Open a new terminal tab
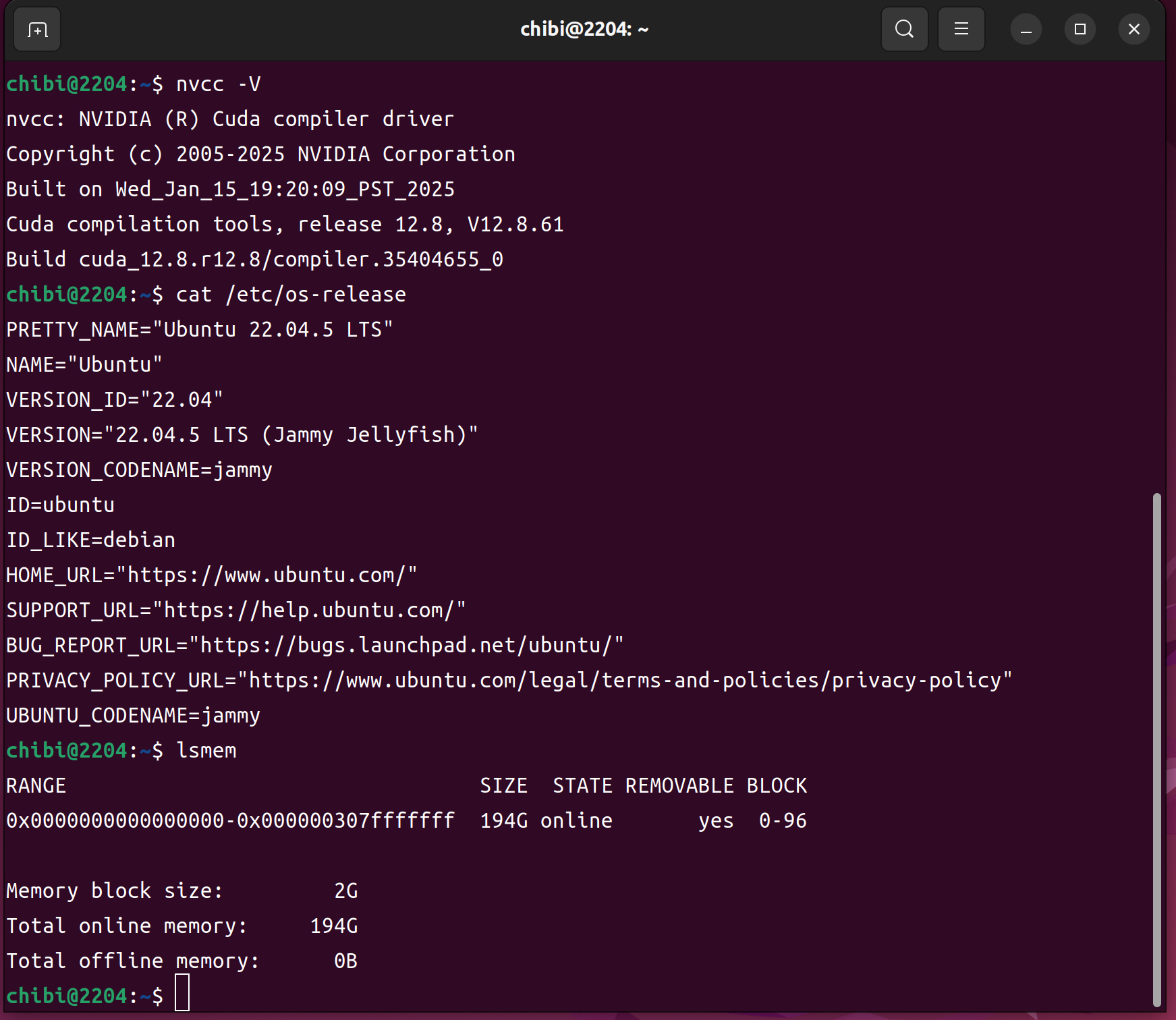This screenshot has height=1020, width=1176. point(37,30)
